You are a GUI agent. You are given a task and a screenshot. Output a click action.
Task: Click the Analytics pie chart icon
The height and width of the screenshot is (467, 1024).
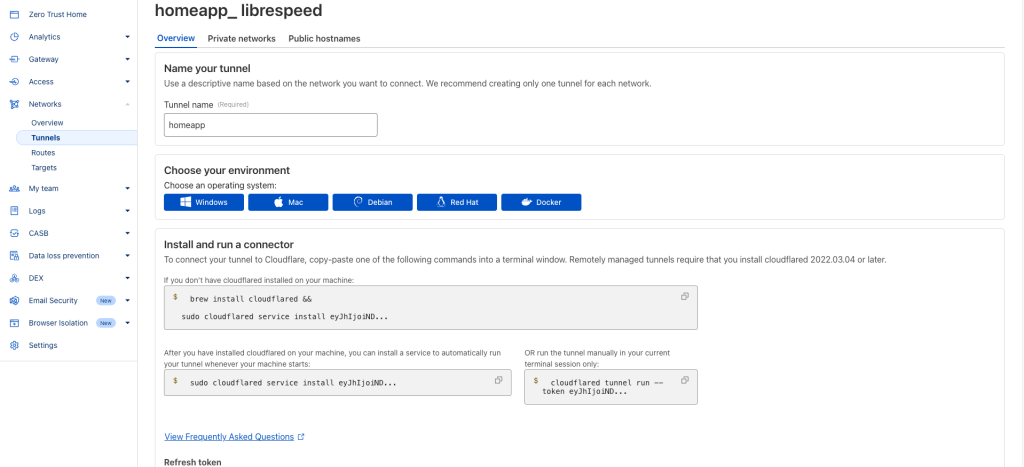14,37
